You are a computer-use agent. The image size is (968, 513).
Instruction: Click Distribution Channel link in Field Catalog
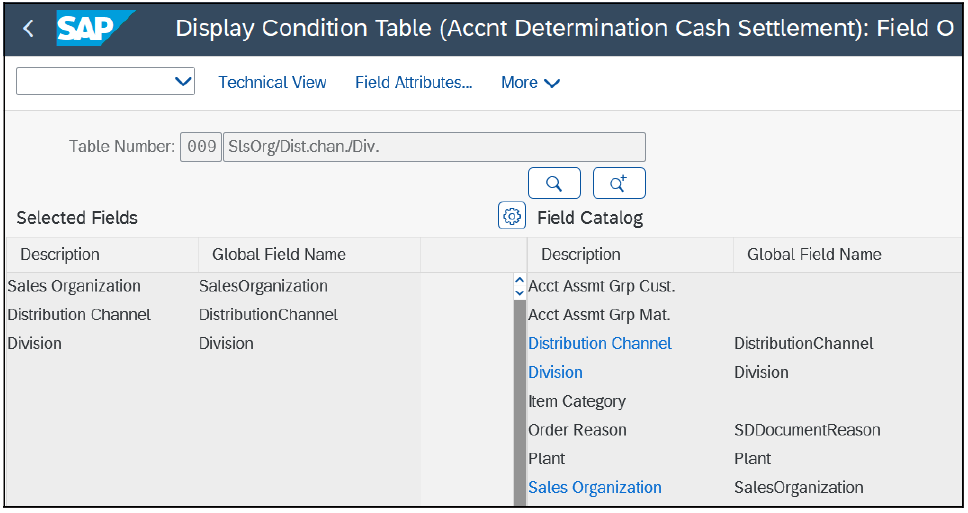(600, 343)
